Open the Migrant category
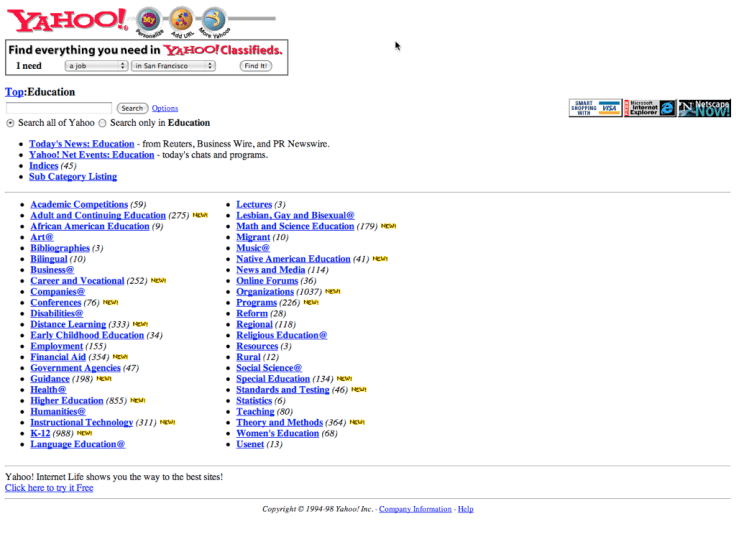 click(x=253, y=237)
